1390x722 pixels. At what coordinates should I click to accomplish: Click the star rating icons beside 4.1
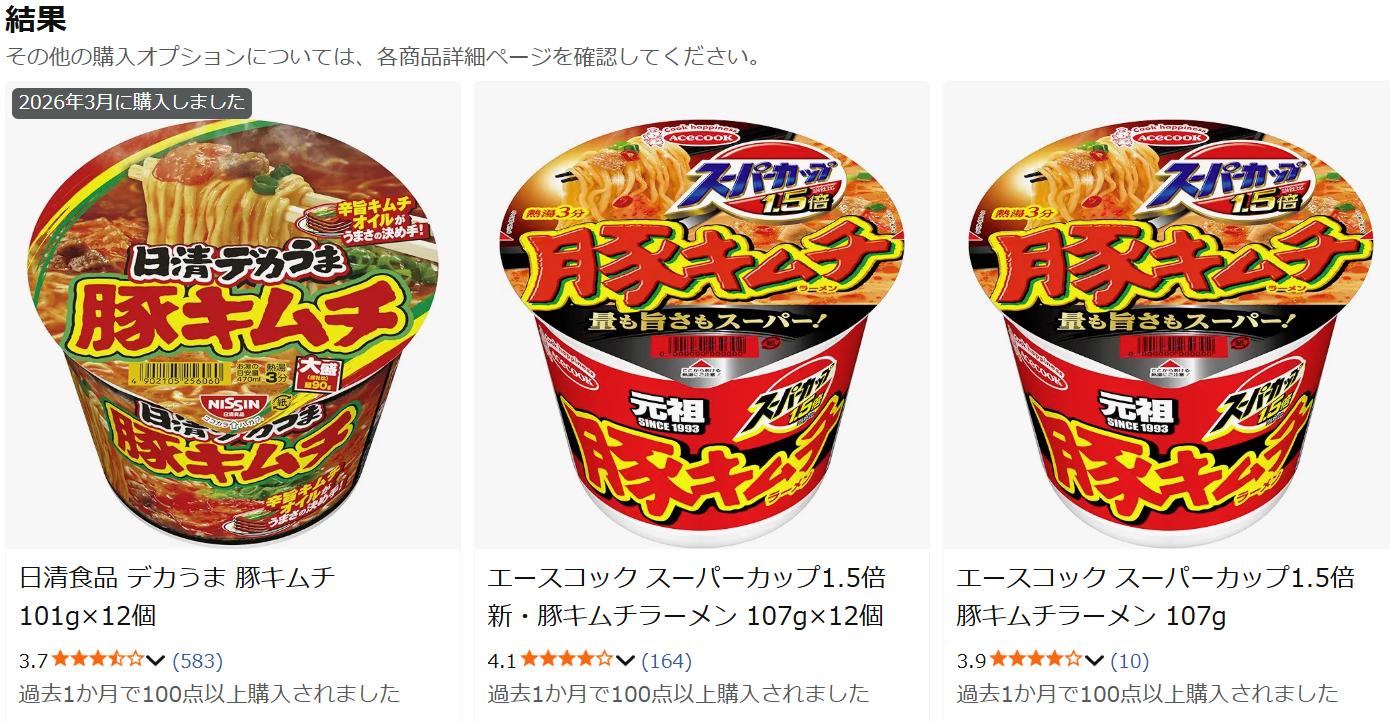pos(567,659)
